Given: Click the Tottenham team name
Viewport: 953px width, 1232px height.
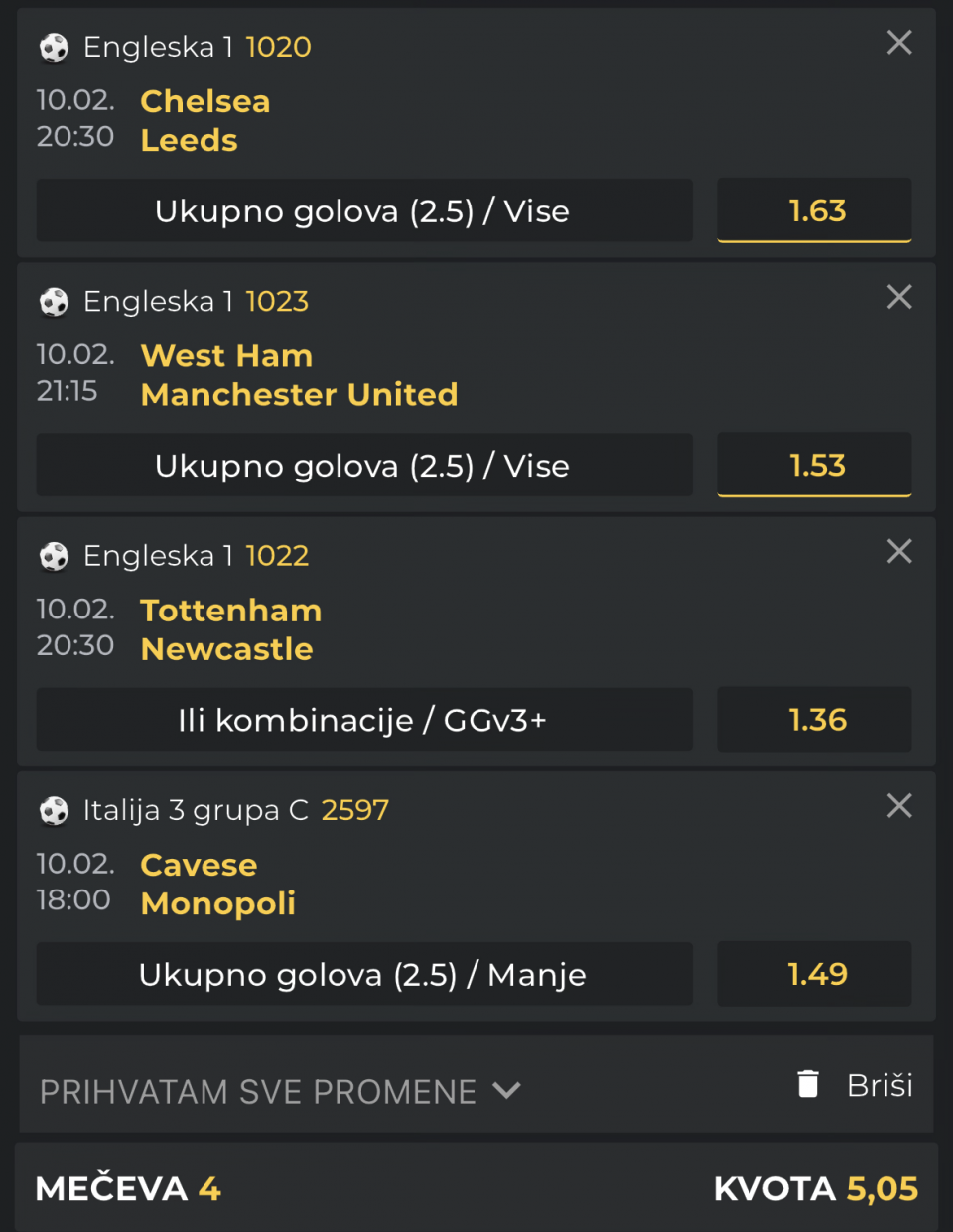Looking at the screenshot, I should pyautogui.click(x=231, y=611).
